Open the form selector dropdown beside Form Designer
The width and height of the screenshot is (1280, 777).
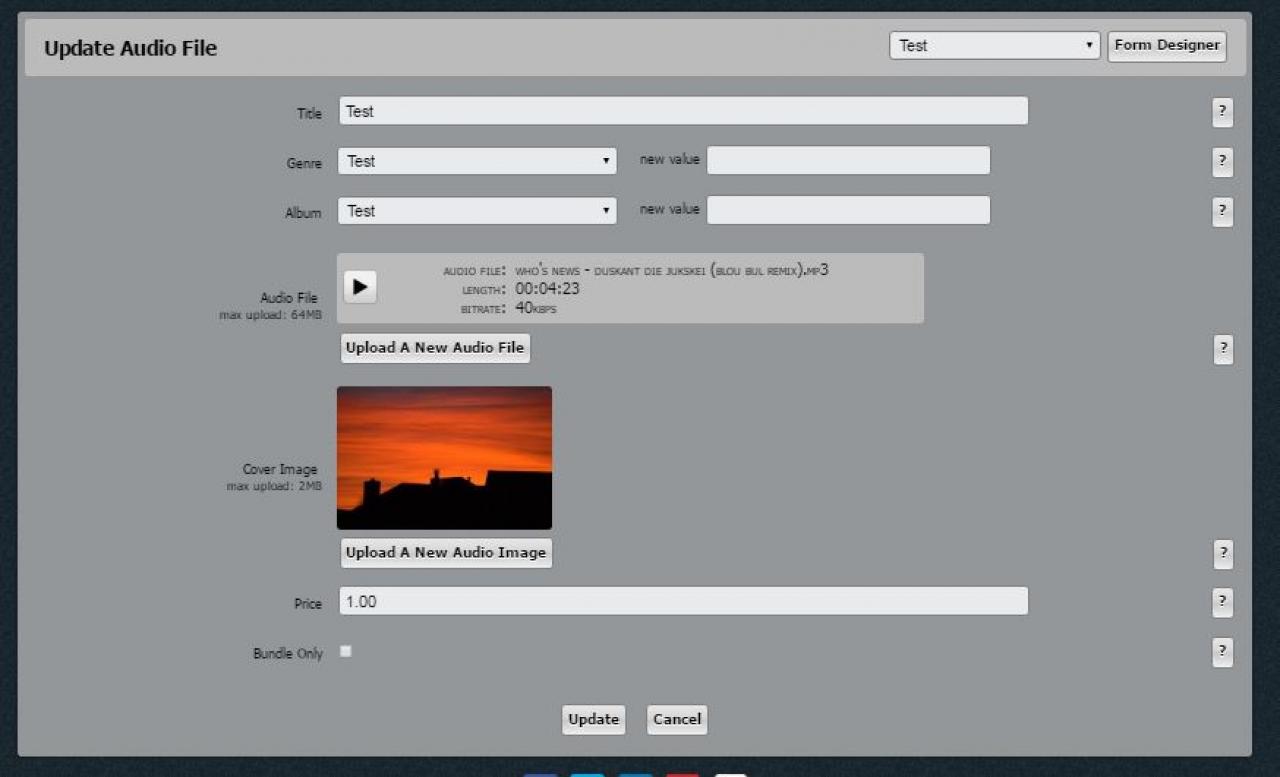[994, 46]
